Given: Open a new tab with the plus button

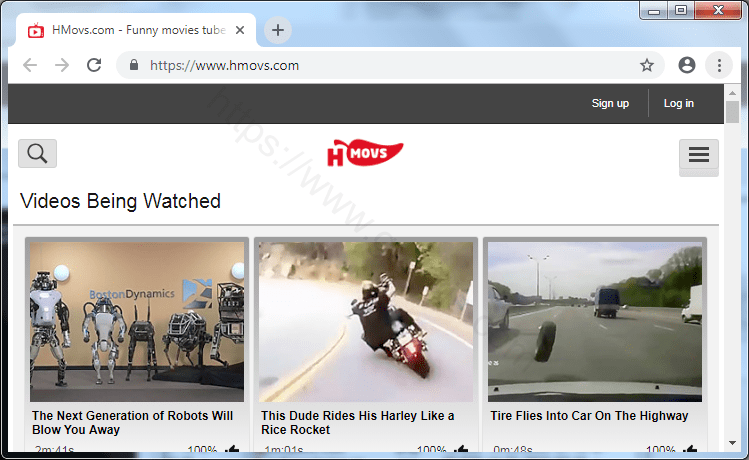Looking at the screenshot, I should (x=278, y=30).
